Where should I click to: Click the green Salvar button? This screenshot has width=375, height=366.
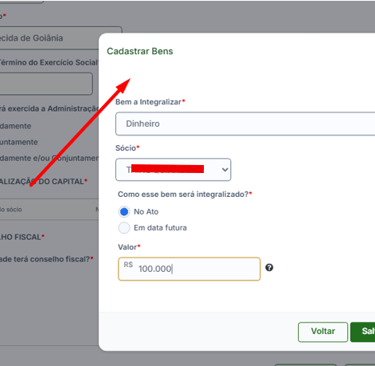363,332
